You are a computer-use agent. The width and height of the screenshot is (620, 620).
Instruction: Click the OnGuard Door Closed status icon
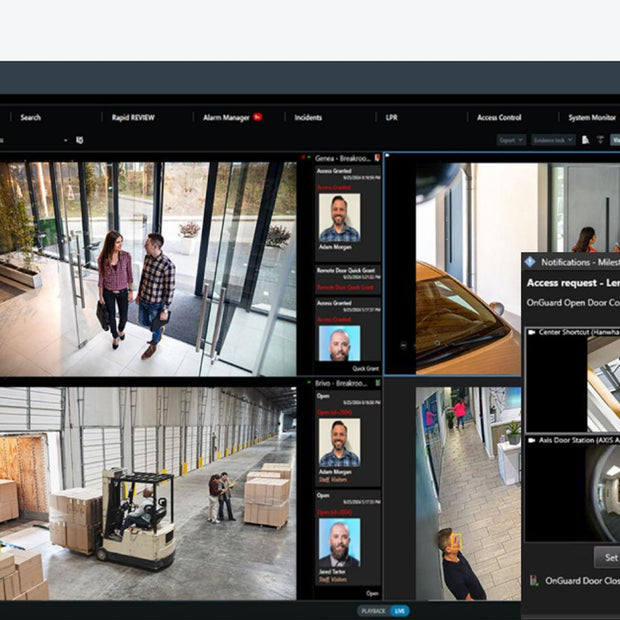coord(534,580)
